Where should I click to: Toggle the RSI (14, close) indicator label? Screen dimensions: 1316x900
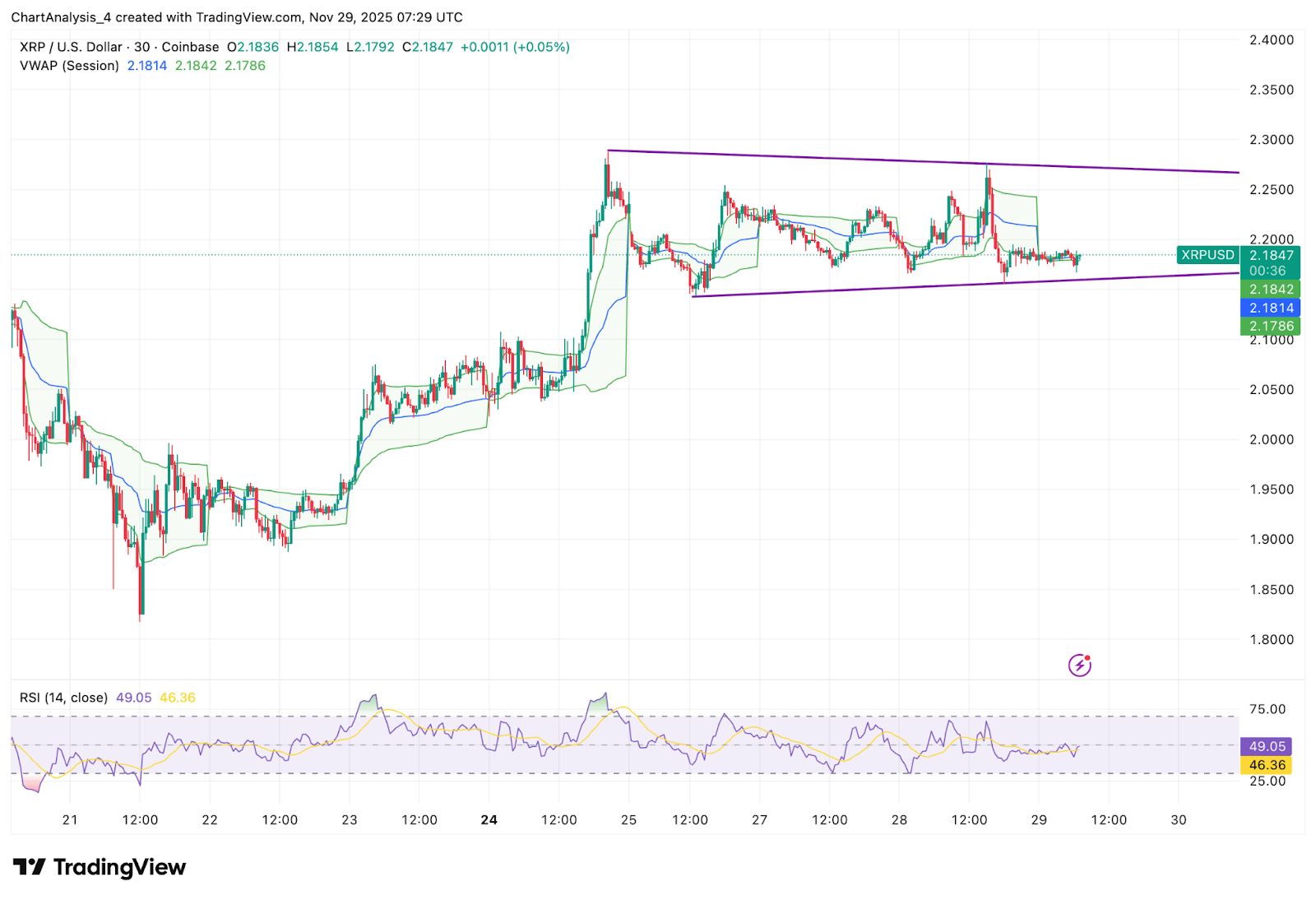62,696
